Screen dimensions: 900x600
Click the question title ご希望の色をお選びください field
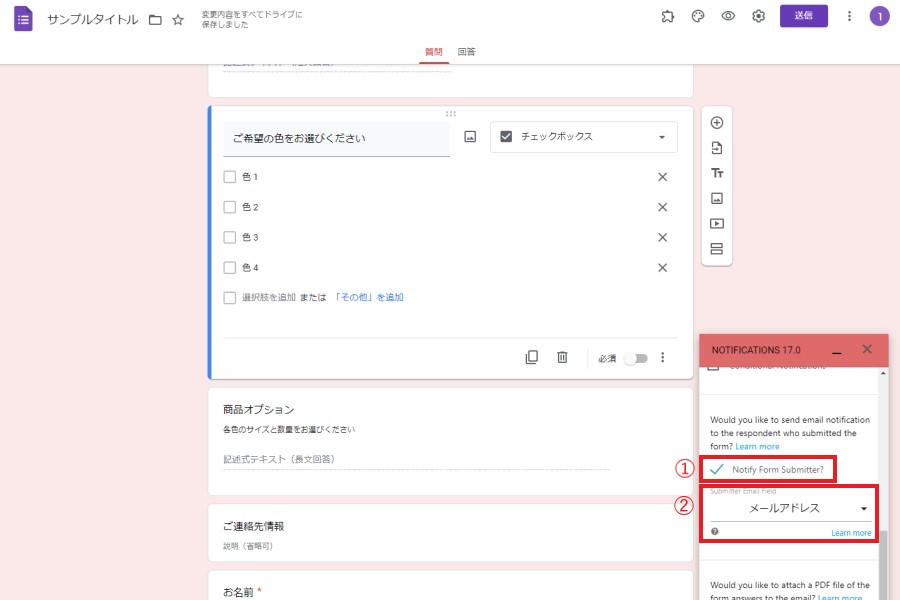[336, 138]
